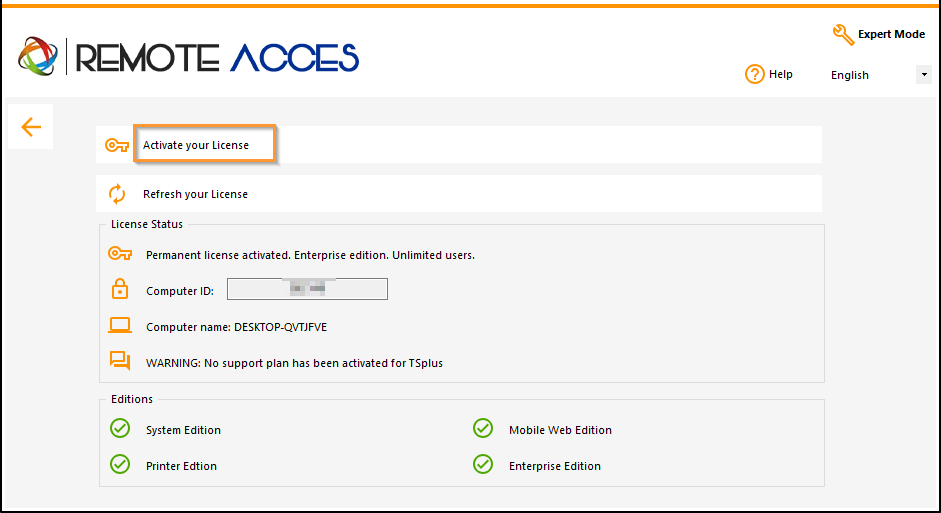Switch to Expert Mode
This screenshot has height=513, width=941.
click(891, 35)
